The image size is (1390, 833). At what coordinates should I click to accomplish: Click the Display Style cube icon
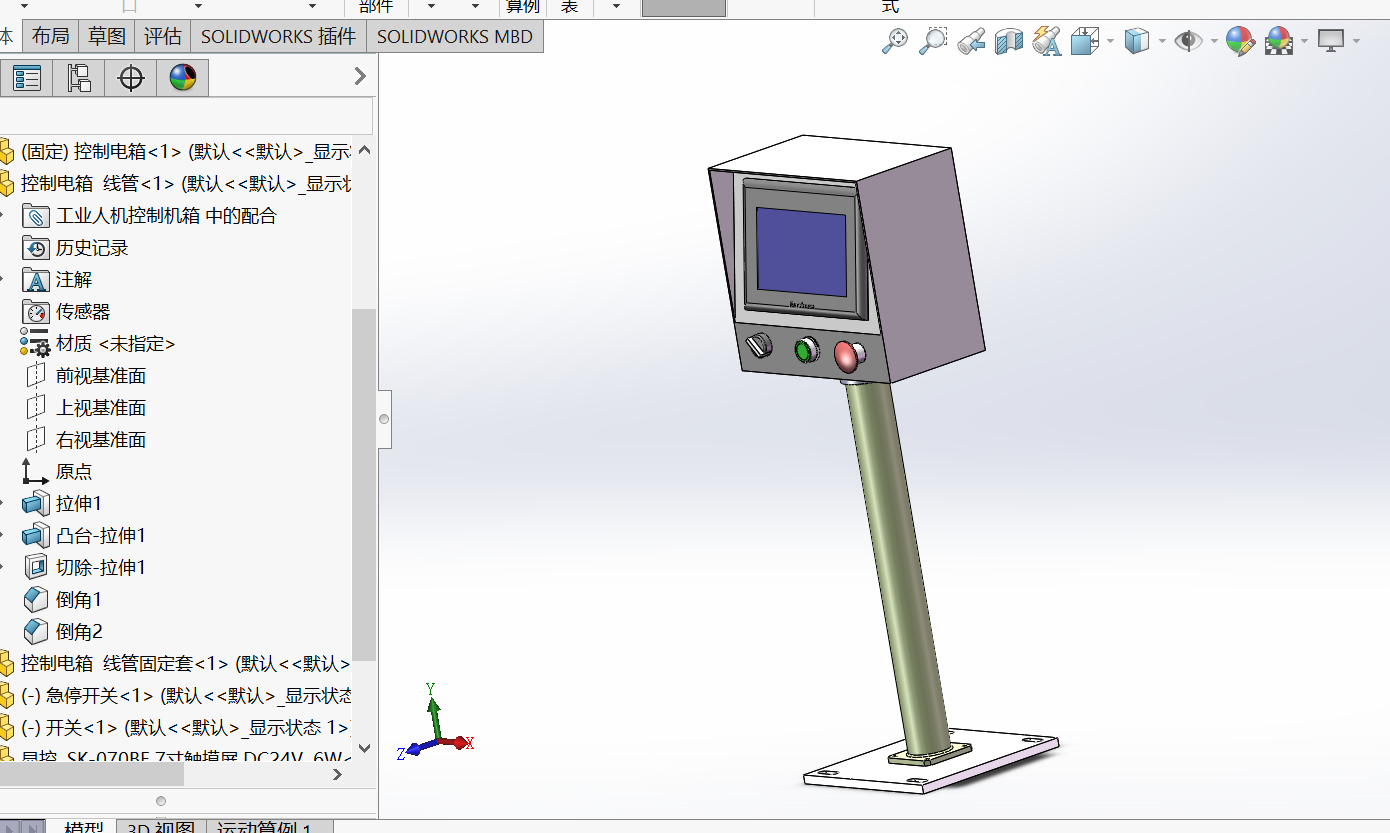(1137, 41)
